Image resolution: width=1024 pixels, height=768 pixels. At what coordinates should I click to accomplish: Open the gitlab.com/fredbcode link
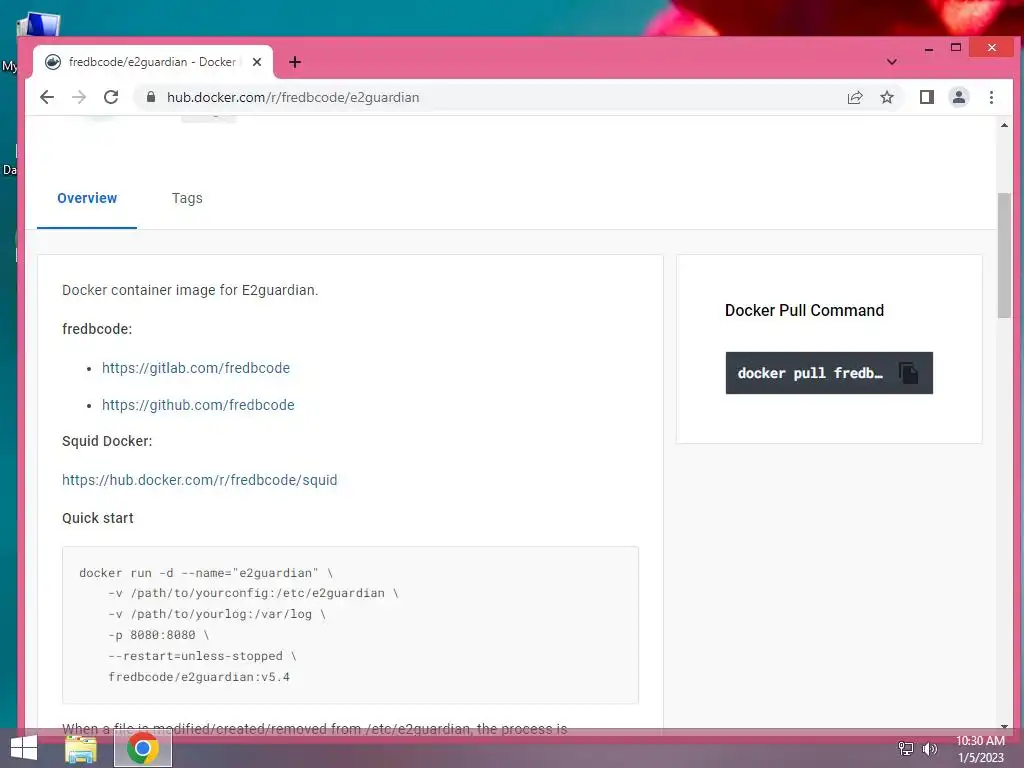coord(196,368)
